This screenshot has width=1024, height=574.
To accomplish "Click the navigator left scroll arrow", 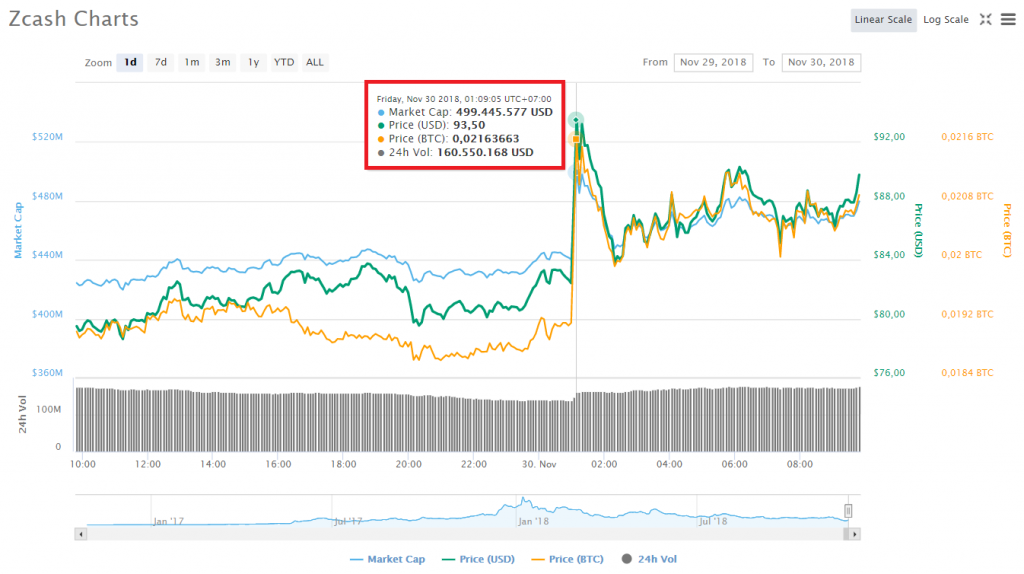I will [x=81, y=534].
